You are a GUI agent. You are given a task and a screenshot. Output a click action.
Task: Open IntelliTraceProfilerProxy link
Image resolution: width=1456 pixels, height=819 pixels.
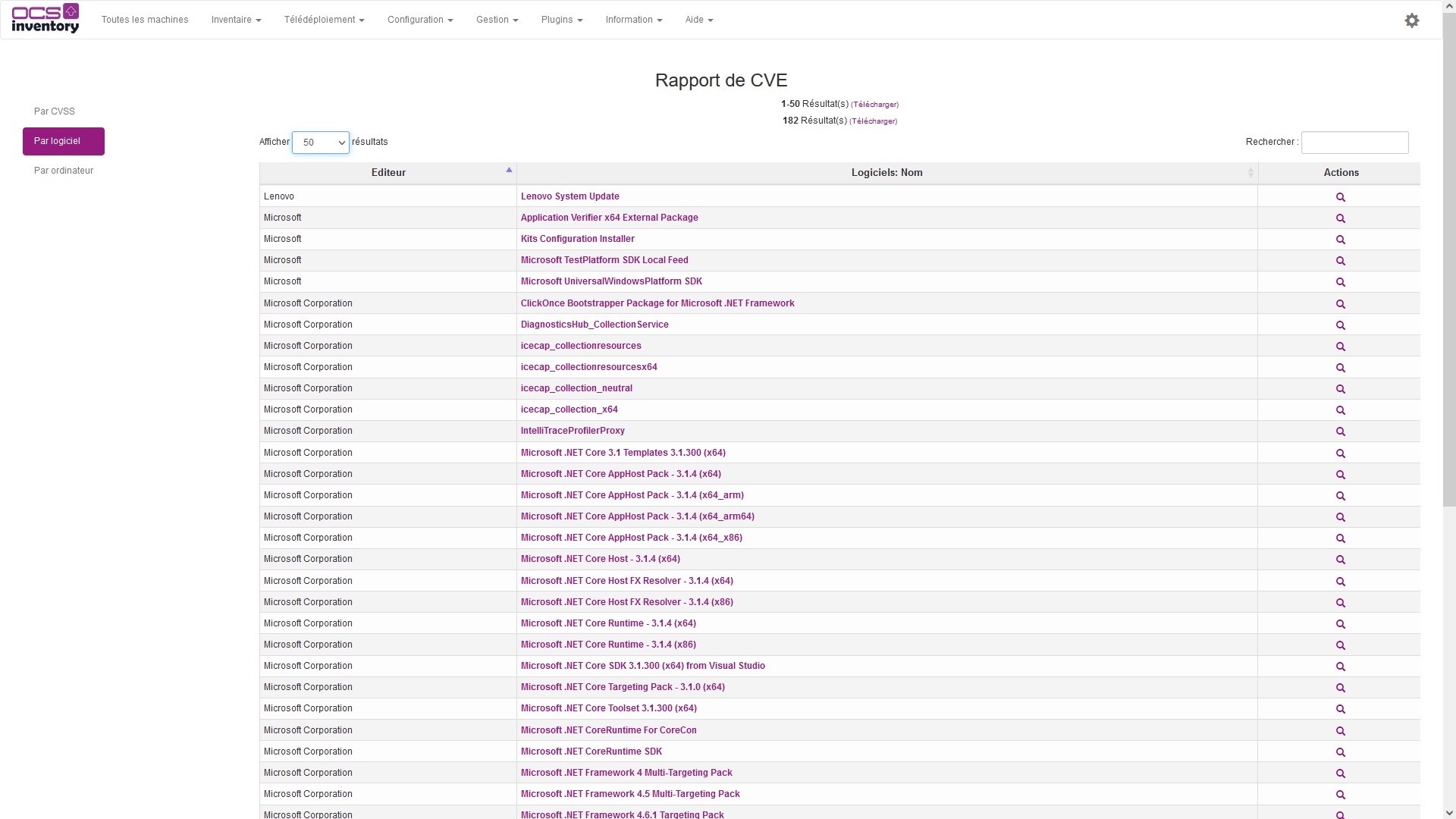[573, 431]
